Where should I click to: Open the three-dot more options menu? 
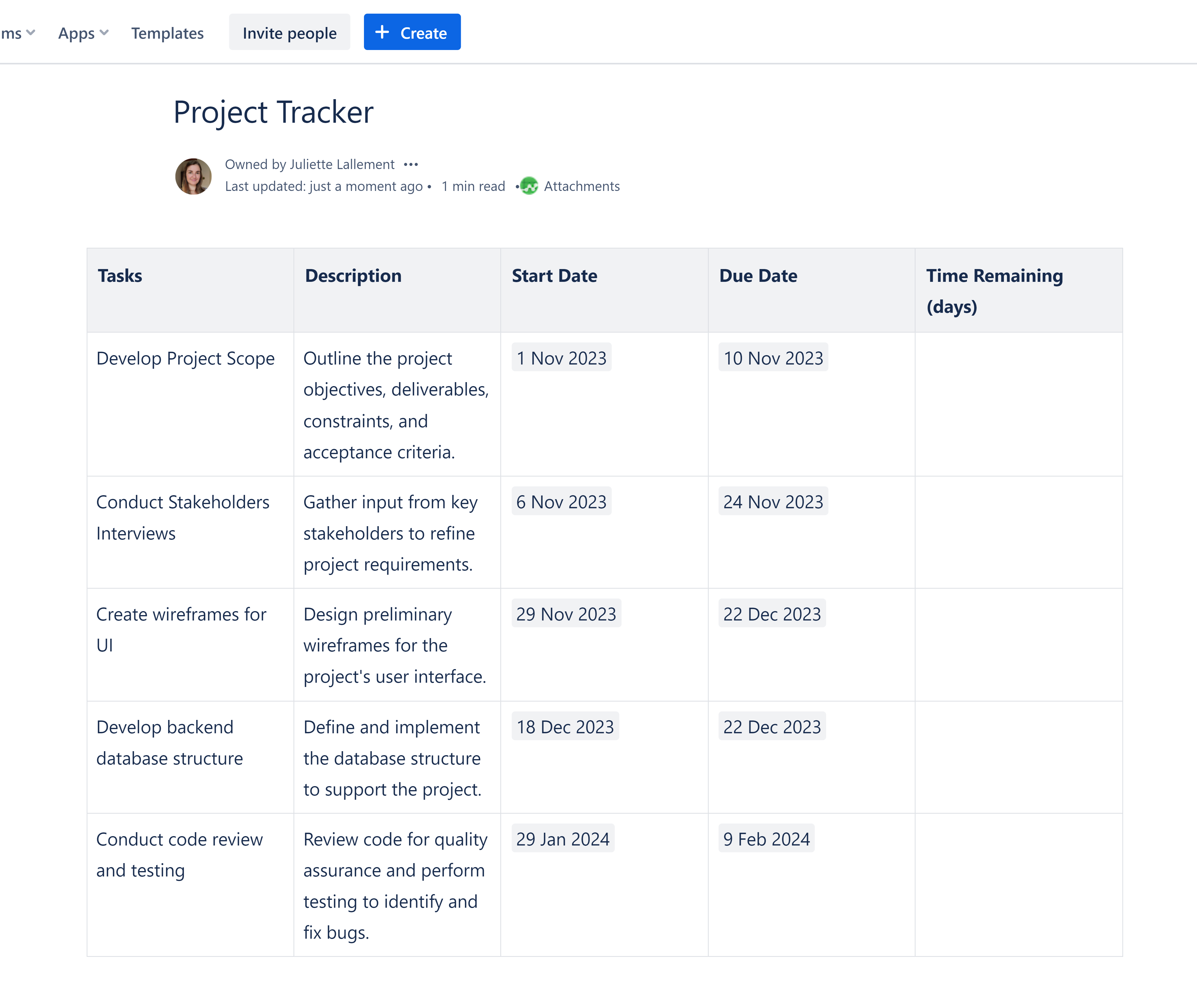point(410,164)
